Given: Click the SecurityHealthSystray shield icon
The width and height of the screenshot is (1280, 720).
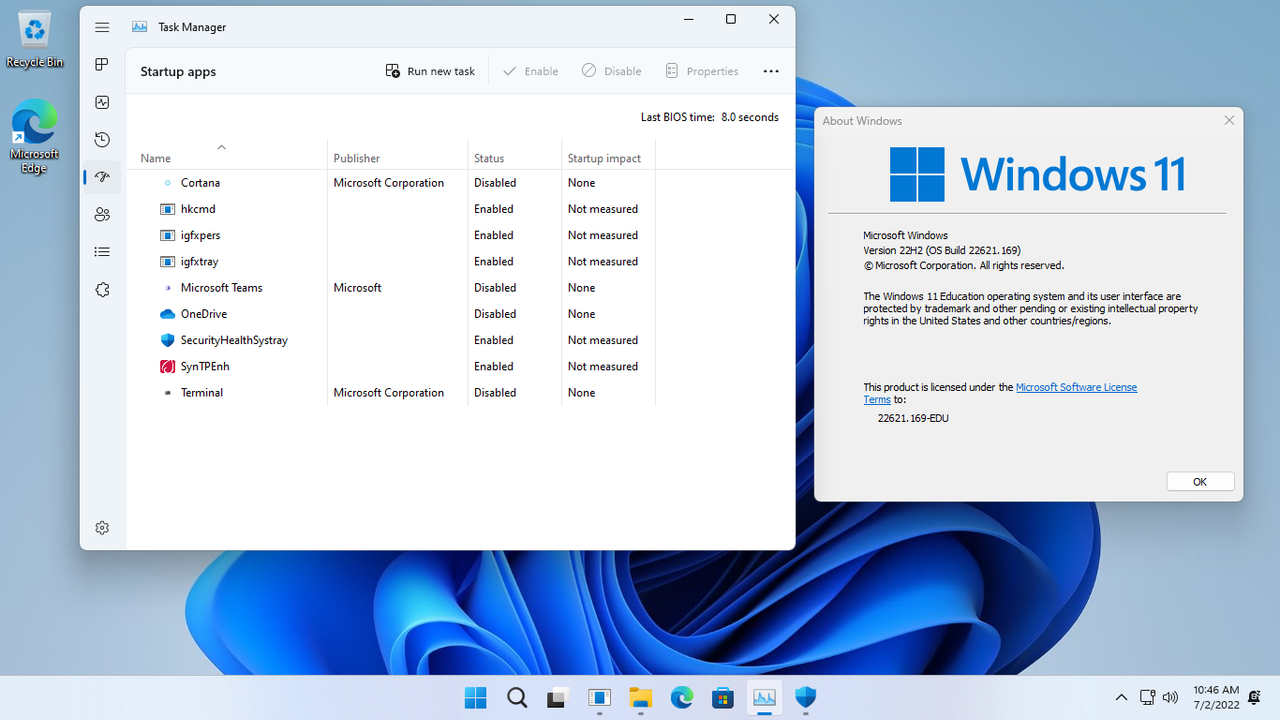Looking at the screenshot, I should (x=167, y=340).
